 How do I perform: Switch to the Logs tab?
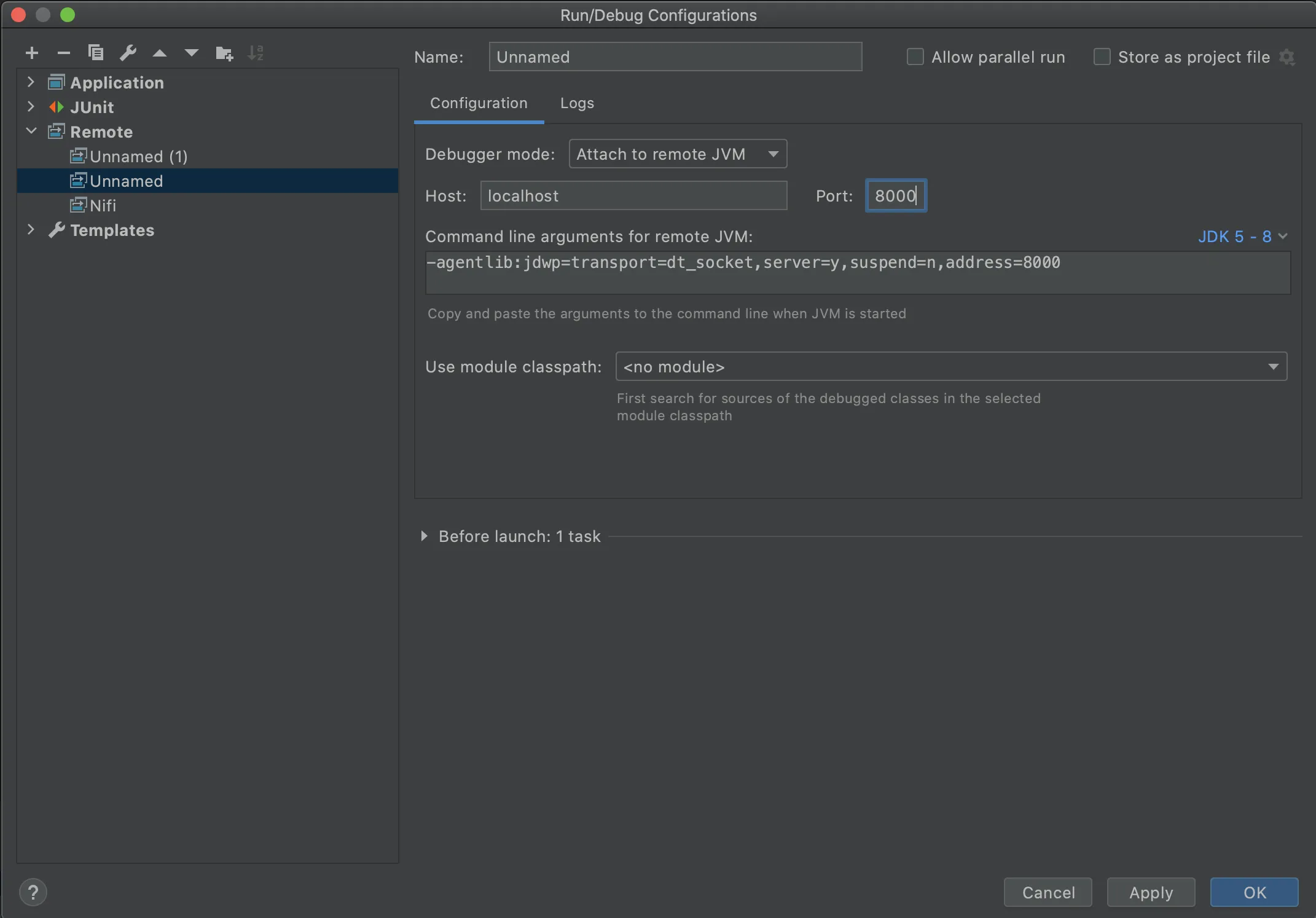[577, 103]
